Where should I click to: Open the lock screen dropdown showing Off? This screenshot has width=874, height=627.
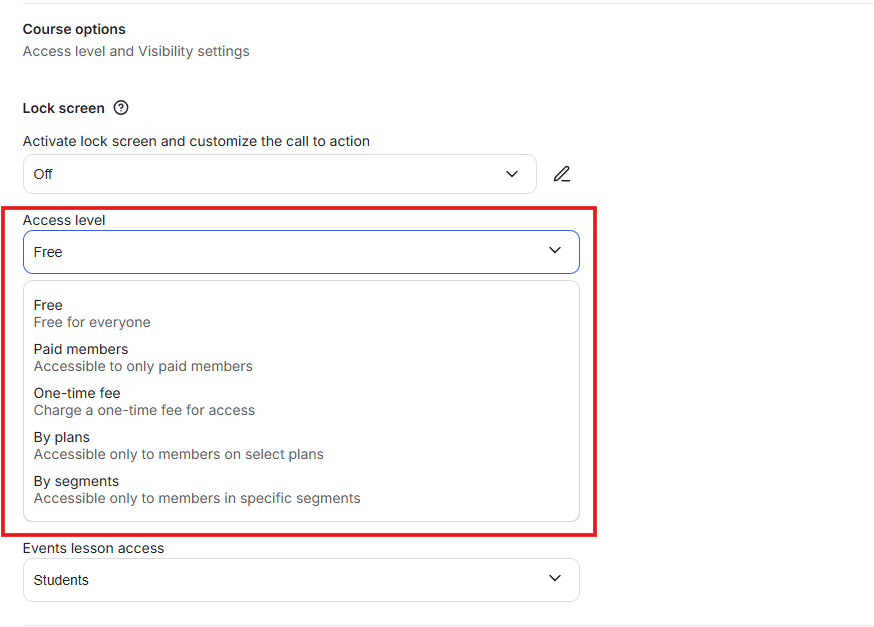pyautogui.click(x=270, y=174)
